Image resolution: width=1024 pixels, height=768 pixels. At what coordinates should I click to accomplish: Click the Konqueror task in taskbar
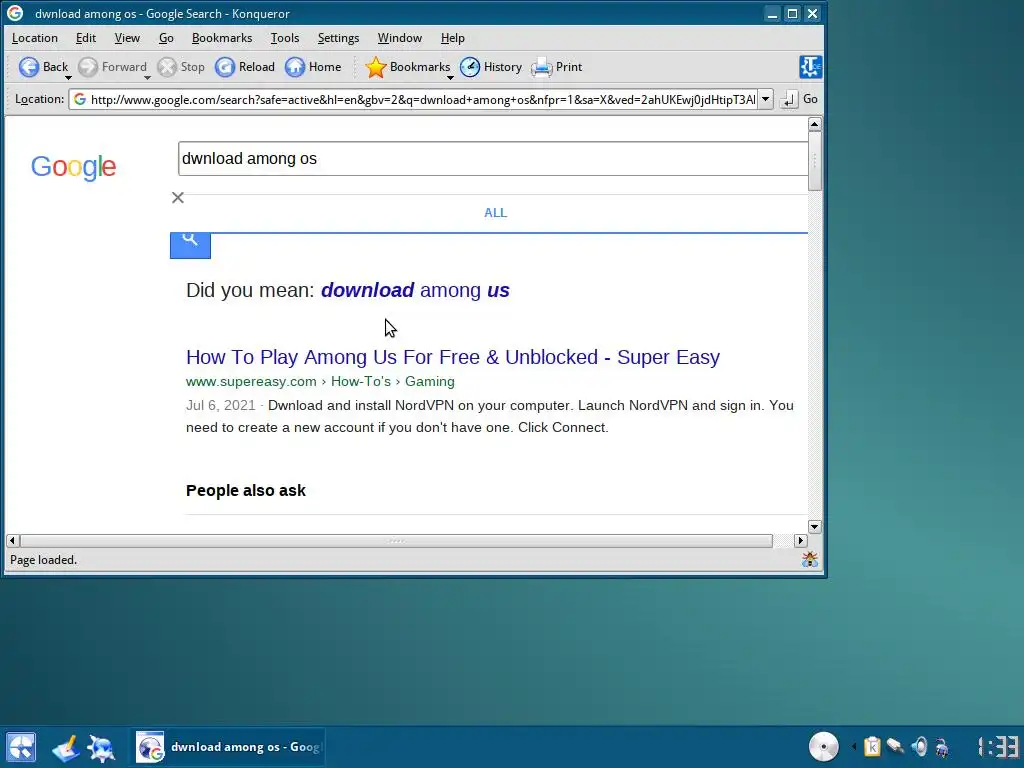coord(229,747)
